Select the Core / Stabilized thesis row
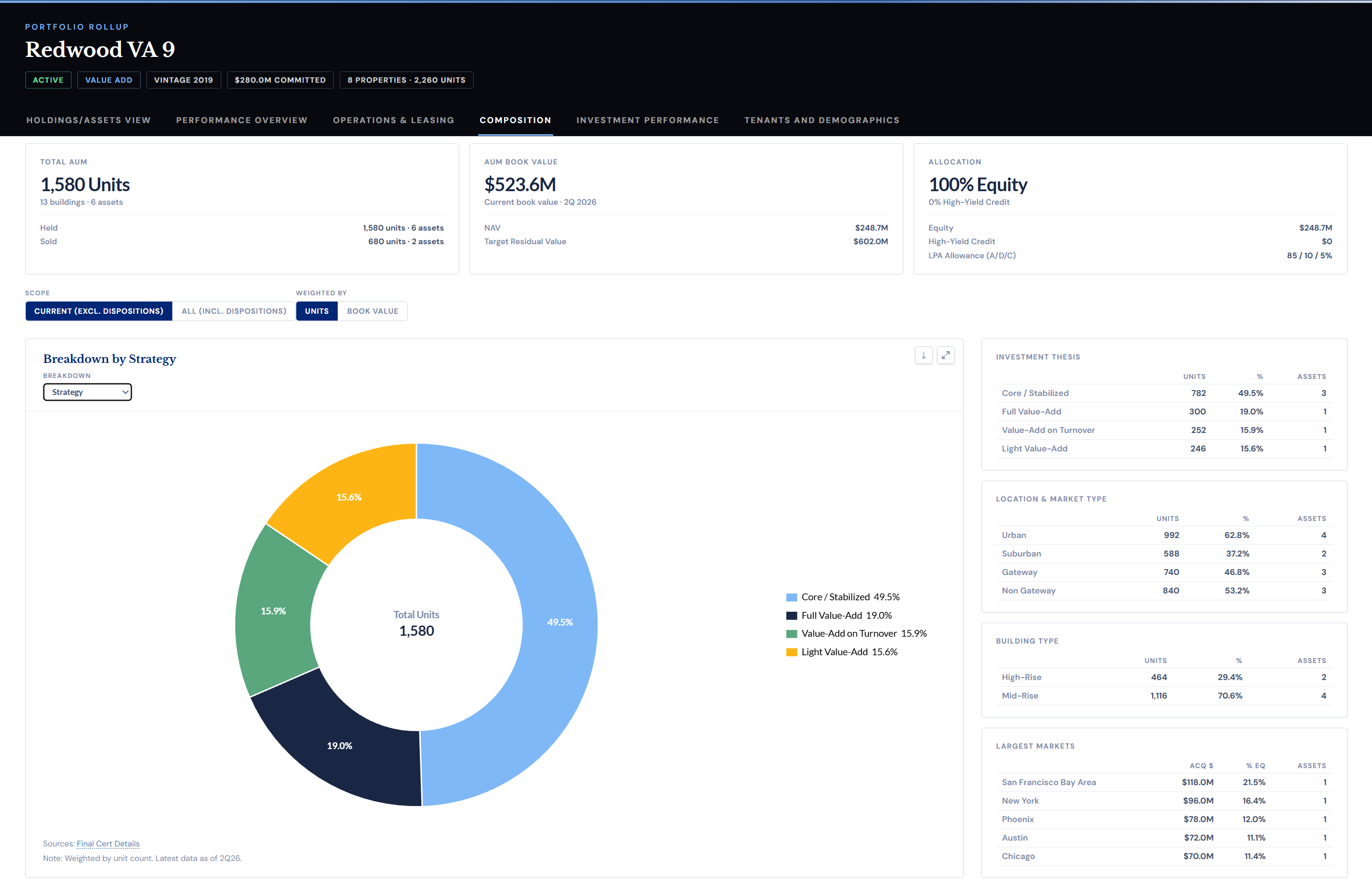 tap(1164, 393)
